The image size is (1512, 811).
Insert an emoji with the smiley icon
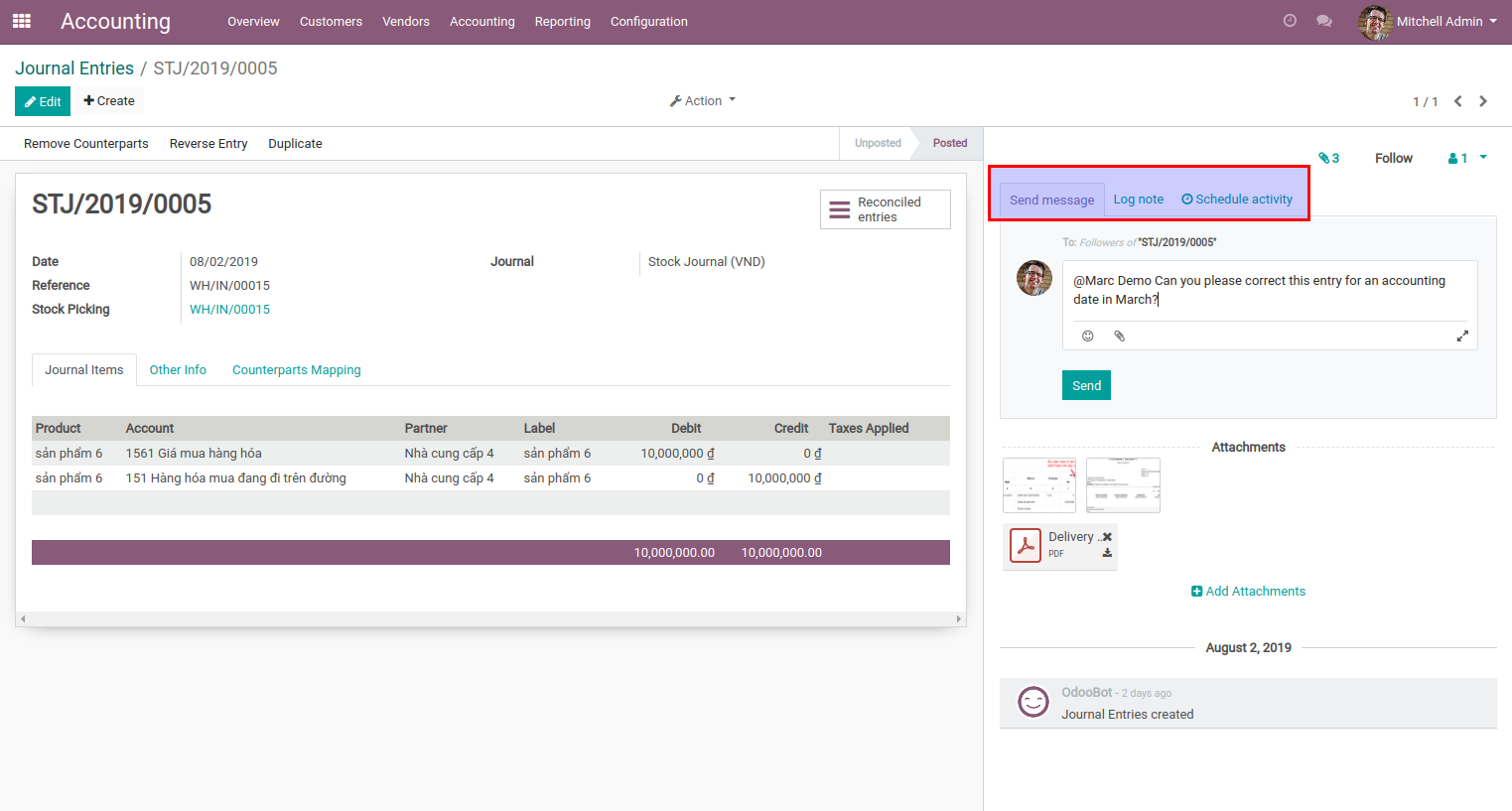tap(1088, 337)
